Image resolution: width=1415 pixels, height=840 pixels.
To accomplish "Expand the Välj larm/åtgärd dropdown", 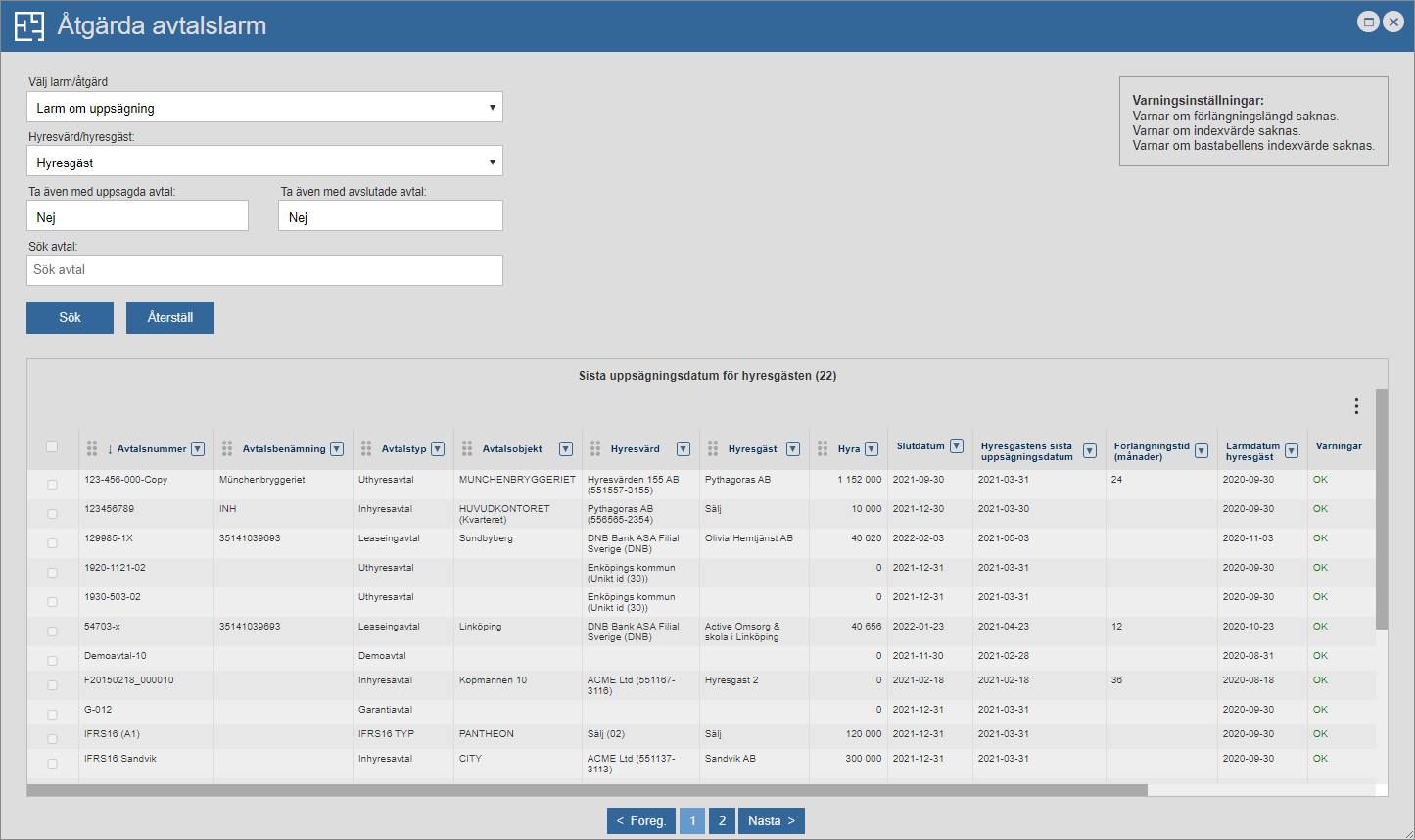I will [264, 108].
